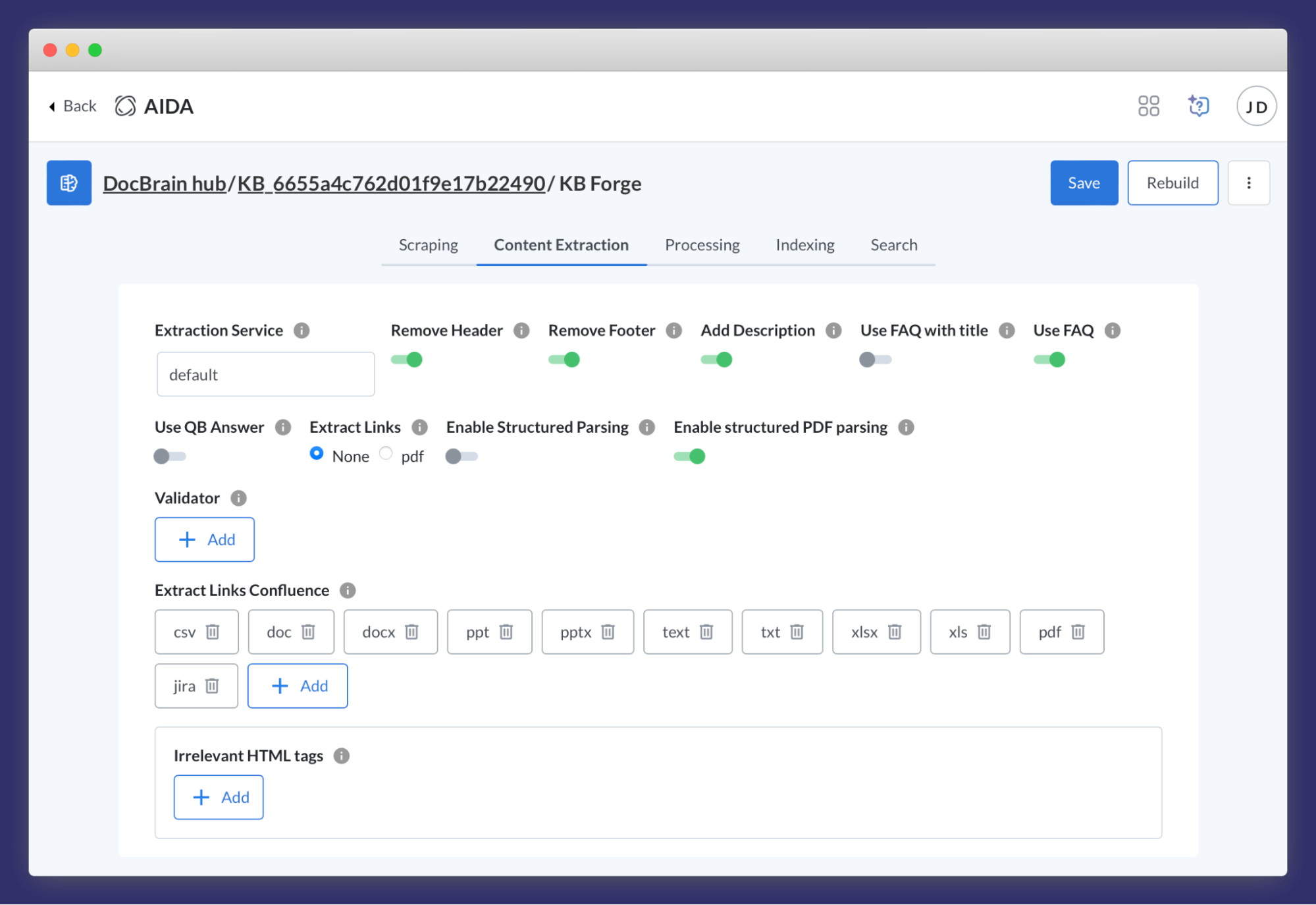The height and width of the screenshot is (905, 1316).
Task: Turn on the Use QB Answer toggle
Action: [169, 456]
